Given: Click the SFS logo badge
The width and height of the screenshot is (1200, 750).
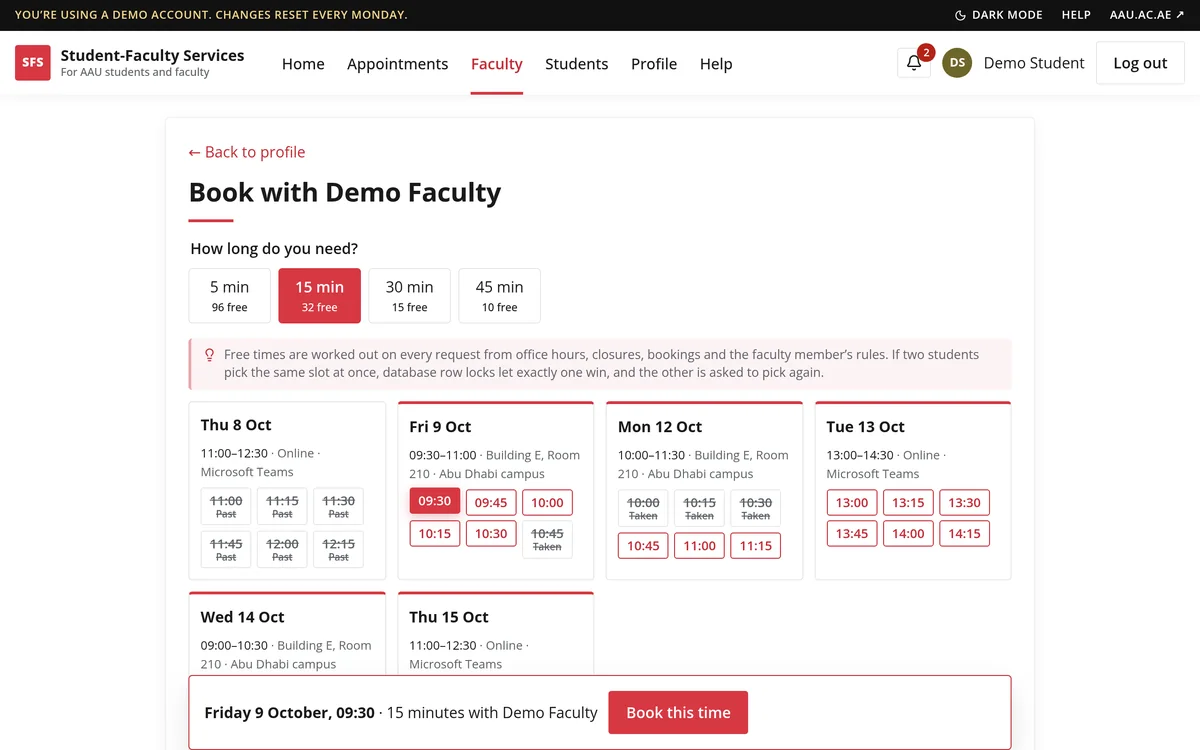Looking at the screenshot, I should point(33,63).
